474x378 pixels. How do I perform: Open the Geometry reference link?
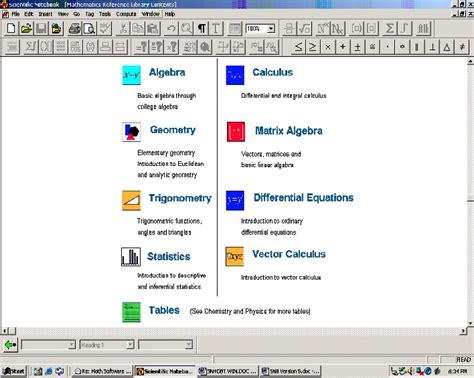173,130
